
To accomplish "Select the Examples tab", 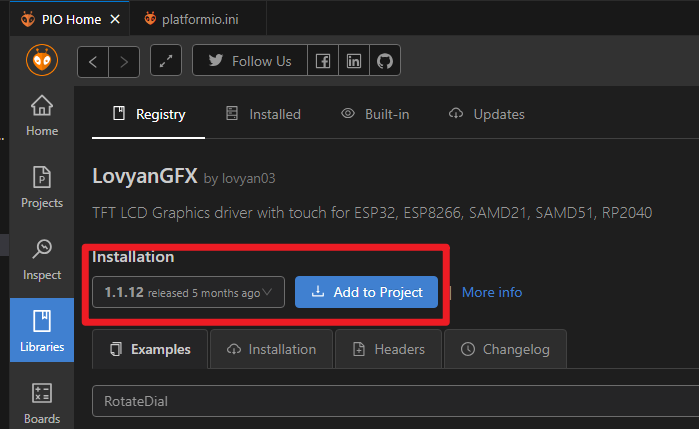I will [x=150, y=349].
